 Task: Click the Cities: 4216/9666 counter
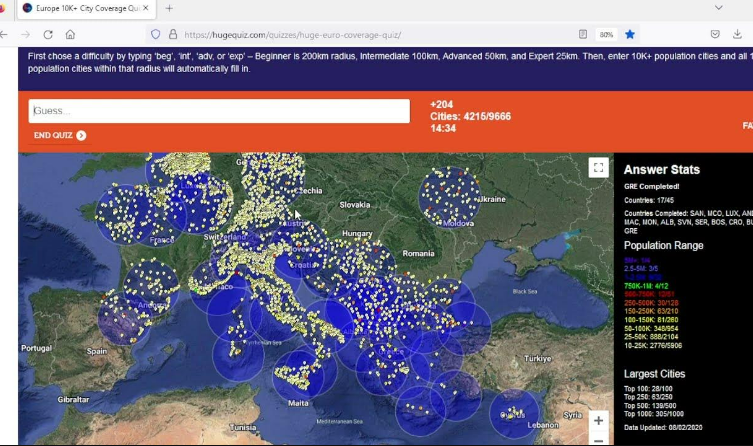tap(470, 116)
